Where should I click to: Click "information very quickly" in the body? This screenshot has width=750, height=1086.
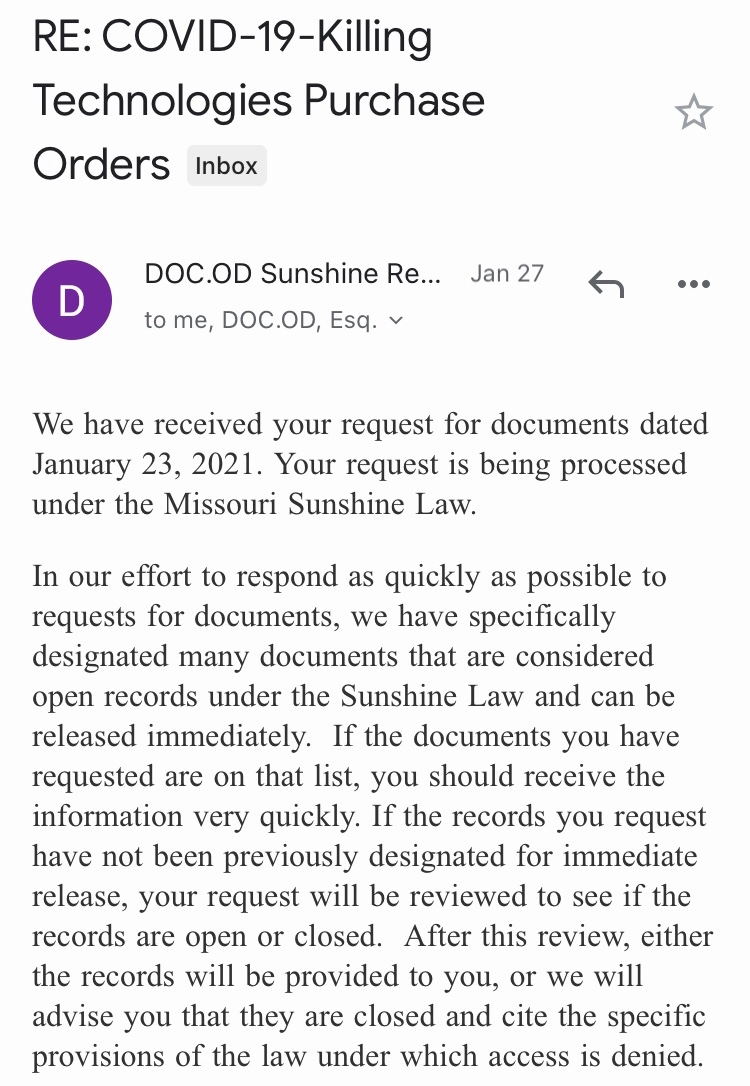point(196,816)
